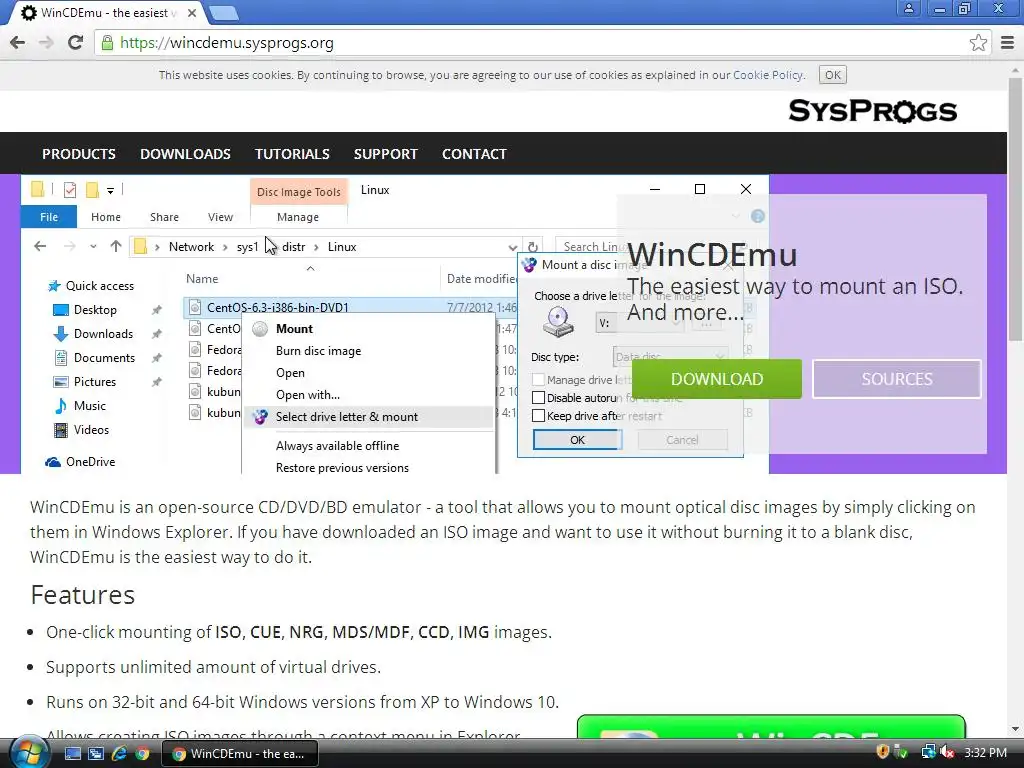
Task: Select Music in the Explorer sidebar
Action: point(80,406)
